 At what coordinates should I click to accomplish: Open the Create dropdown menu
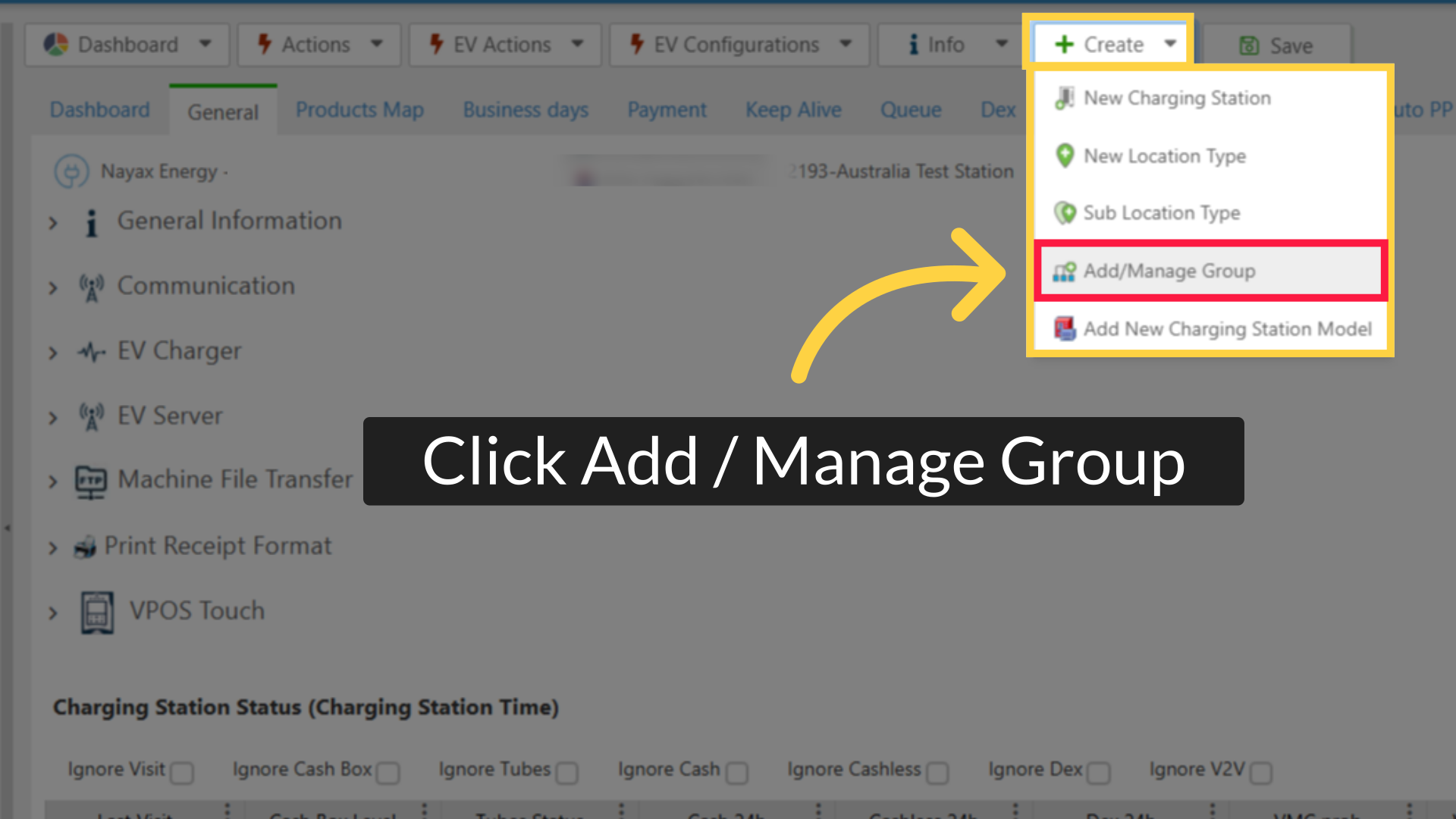(x=1112, y=45)
